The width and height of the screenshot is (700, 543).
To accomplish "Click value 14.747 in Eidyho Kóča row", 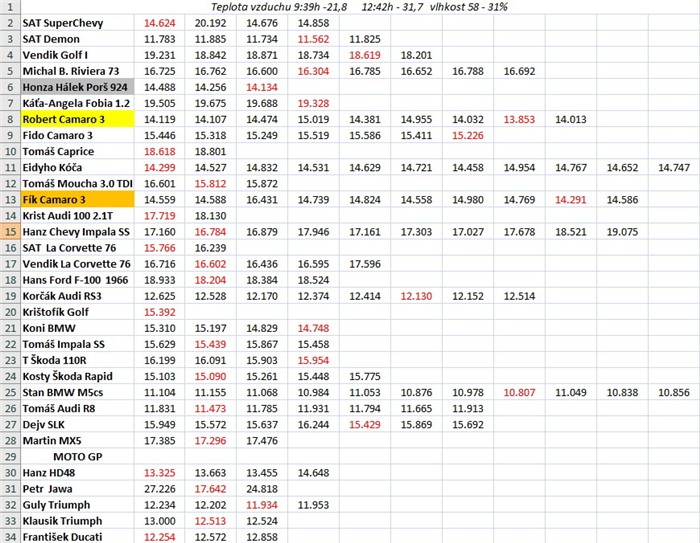I will (674, 168).
